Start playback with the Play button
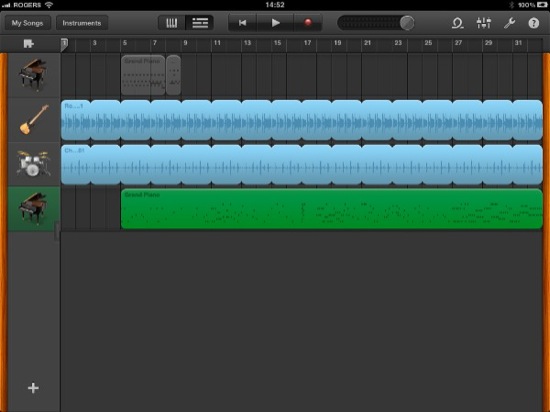The height and width of the screenshot is (412, 550). (276, 23)
